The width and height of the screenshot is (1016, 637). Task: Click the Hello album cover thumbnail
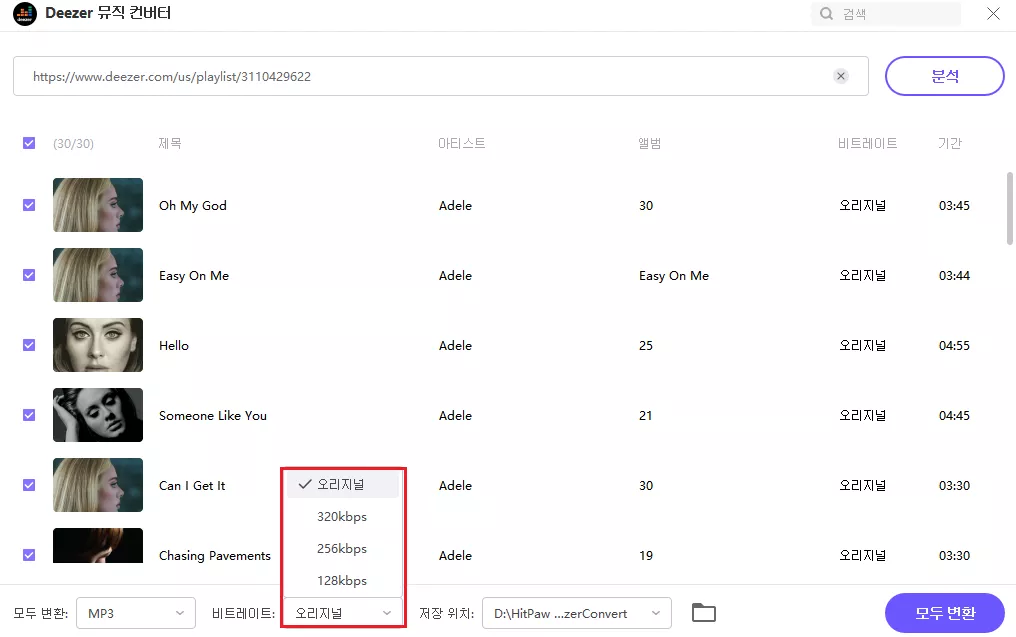point(98,345)
